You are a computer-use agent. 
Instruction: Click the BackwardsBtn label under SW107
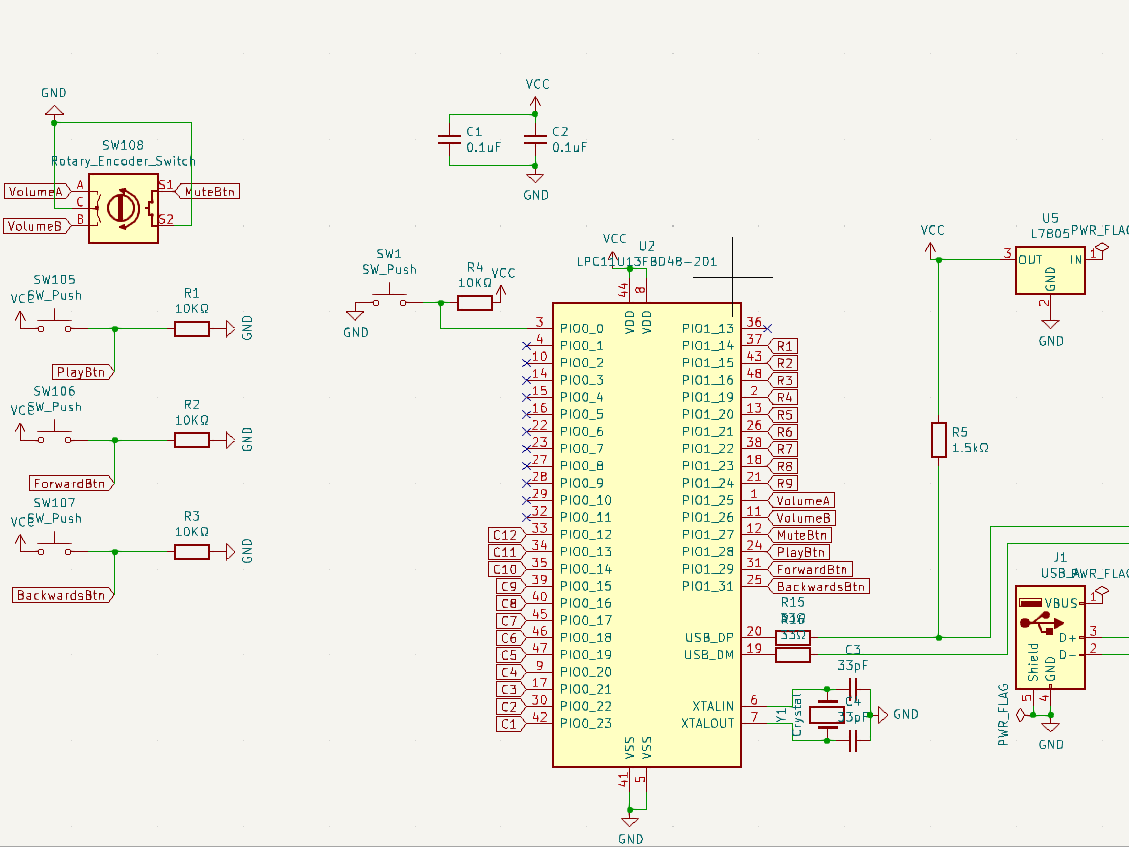pos(63,595)
